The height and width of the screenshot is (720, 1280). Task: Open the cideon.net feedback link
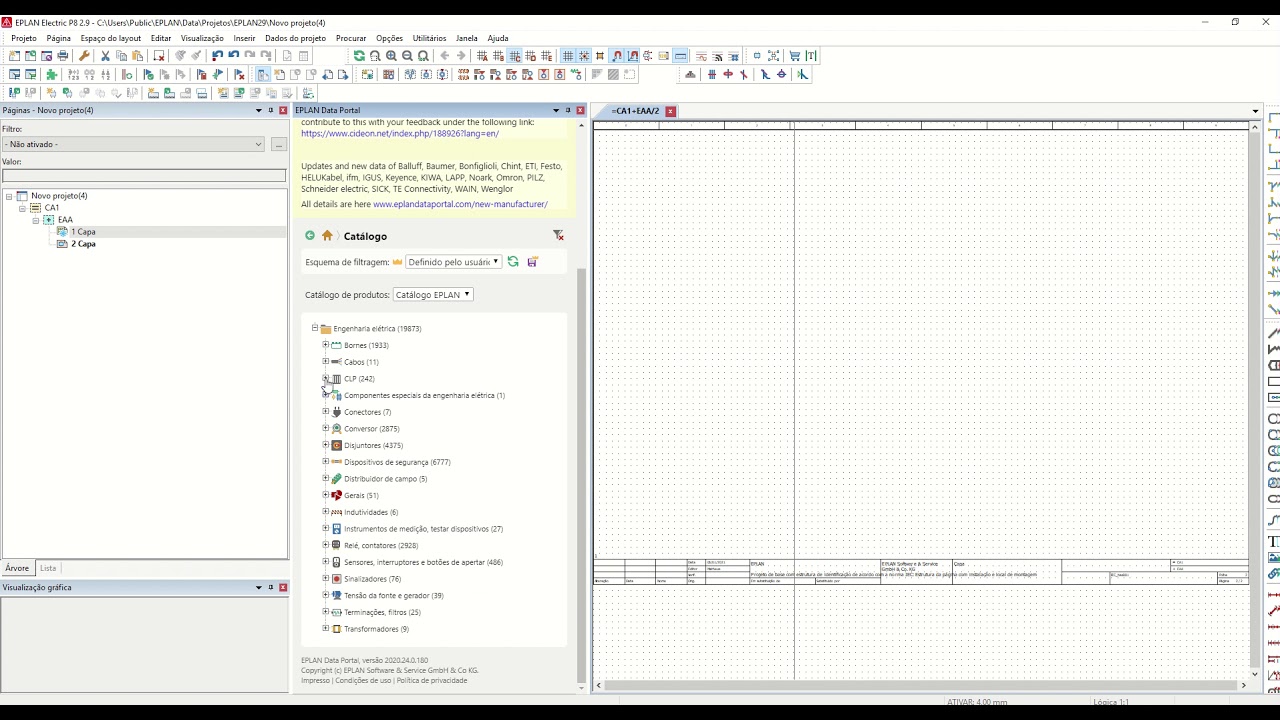click(x=400, y=133)
